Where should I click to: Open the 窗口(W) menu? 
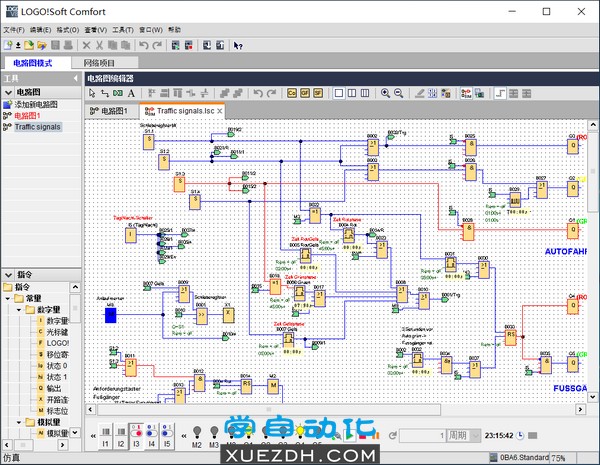(x=151, y=30)
